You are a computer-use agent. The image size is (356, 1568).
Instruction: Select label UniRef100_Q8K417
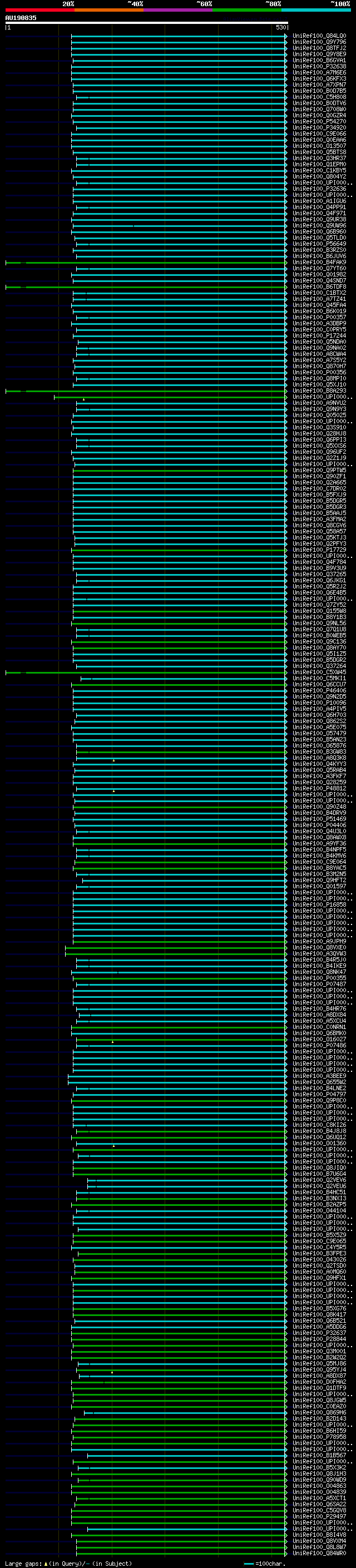(319, 1314)
